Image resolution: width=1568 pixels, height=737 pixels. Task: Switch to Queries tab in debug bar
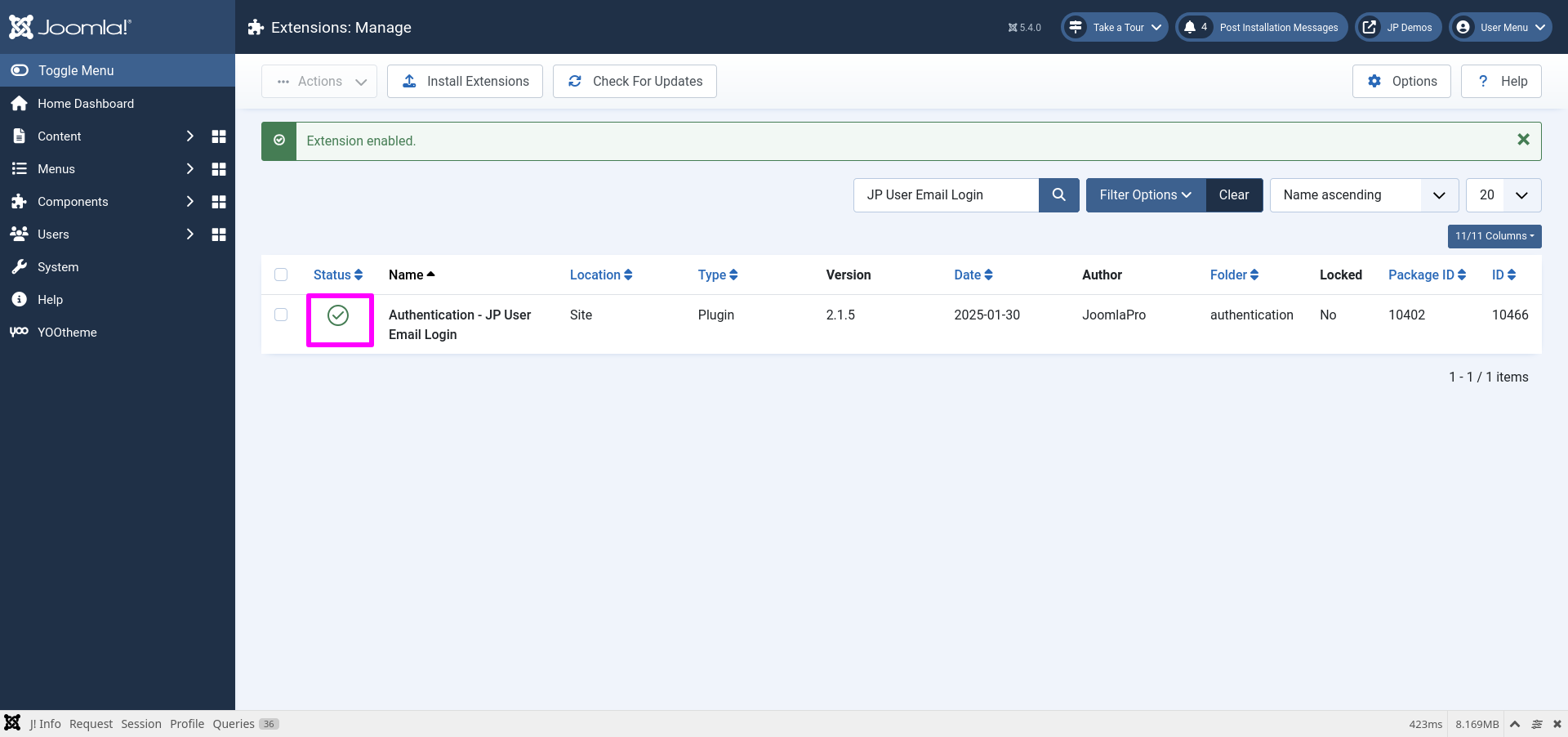pyautogui.click(x=234, y=724)
